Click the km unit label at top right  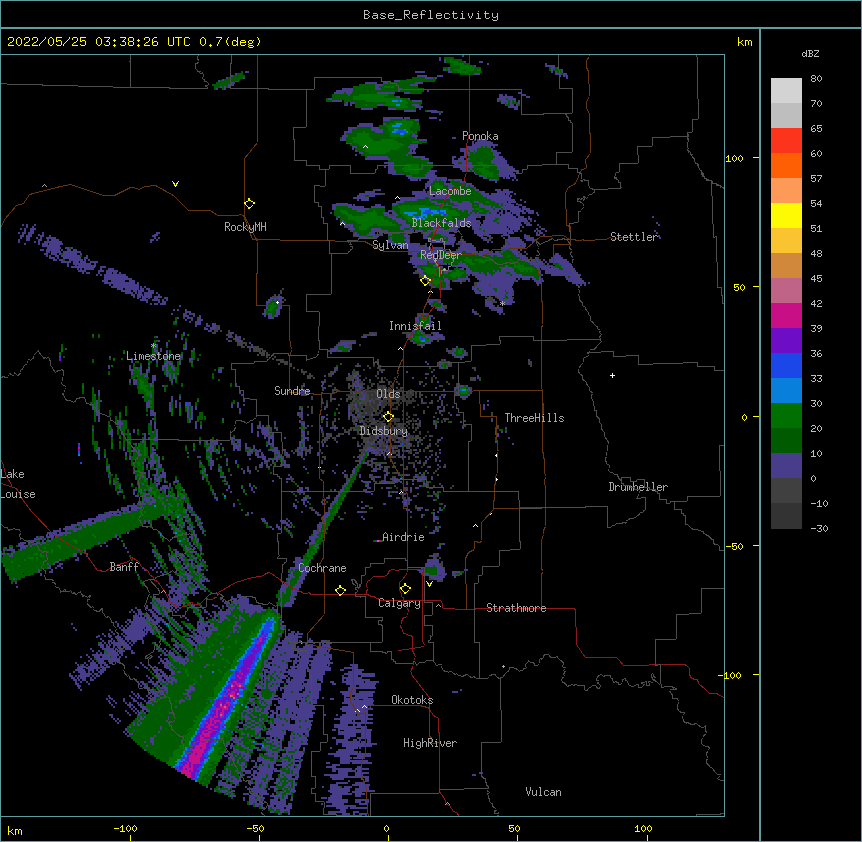(744, 42)
